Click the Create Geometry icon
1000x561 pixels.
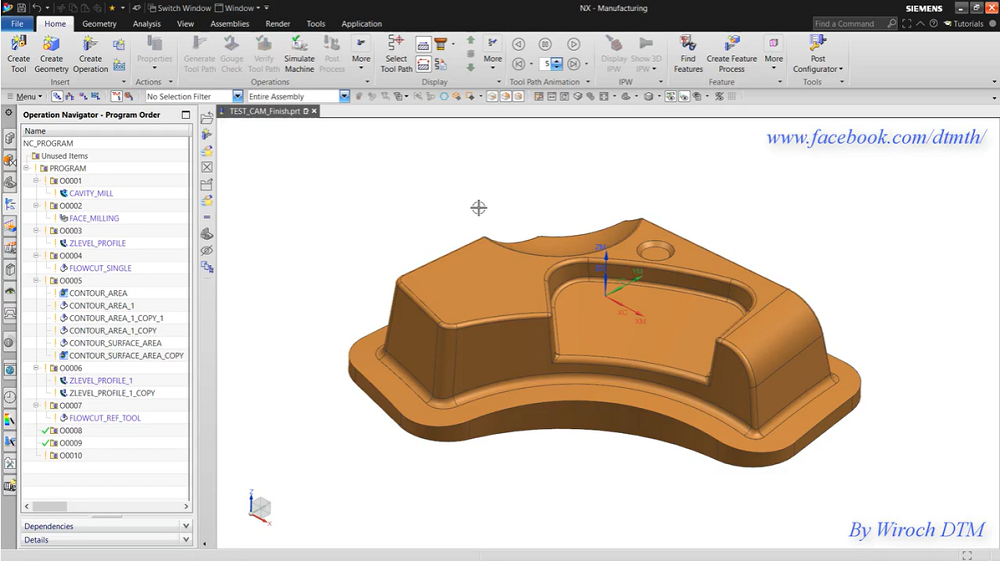click(x=51, y=54)
